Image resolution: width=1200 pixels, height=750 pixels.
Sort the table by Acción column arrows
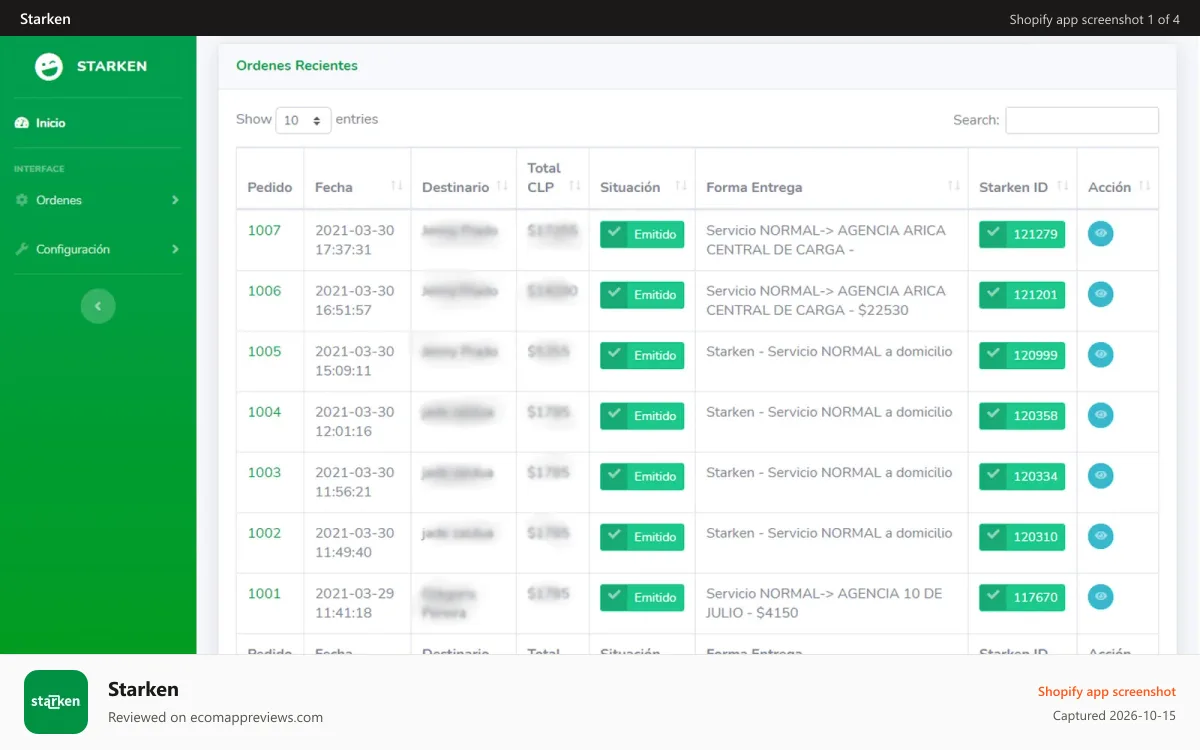click(1144, 186)
